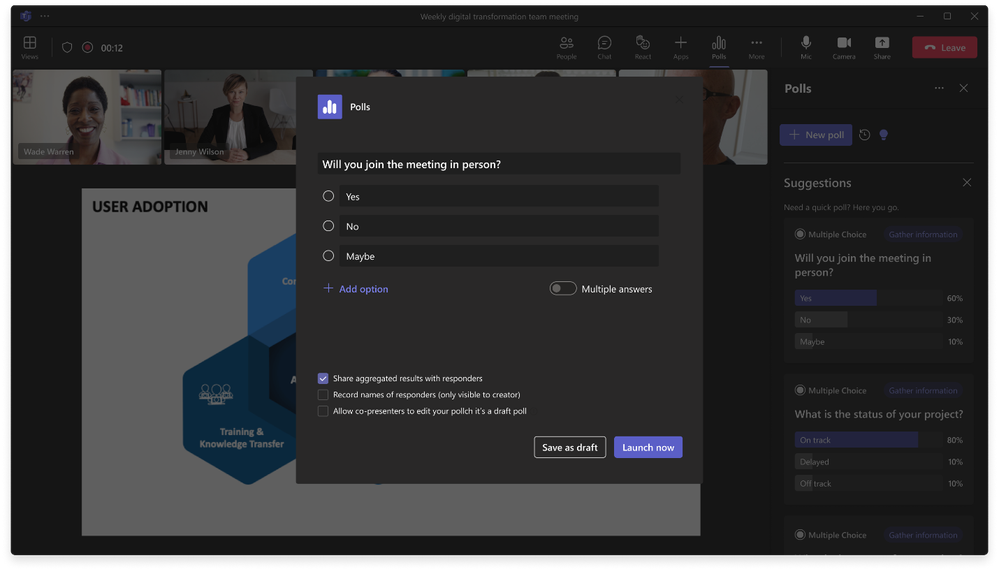Toggle the Multiple answers switch
999x571 pixels.
tap(563, 289)
